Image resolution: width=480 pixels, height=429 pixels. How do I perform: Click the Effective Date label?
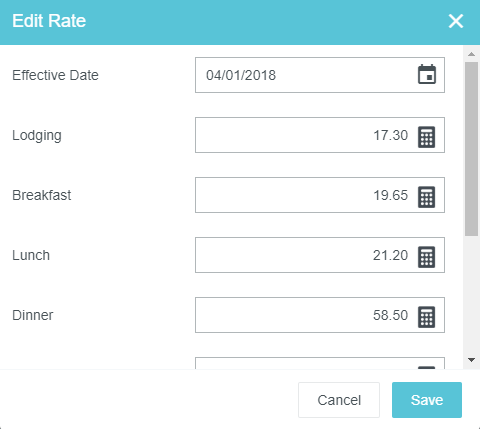point(55,75)
